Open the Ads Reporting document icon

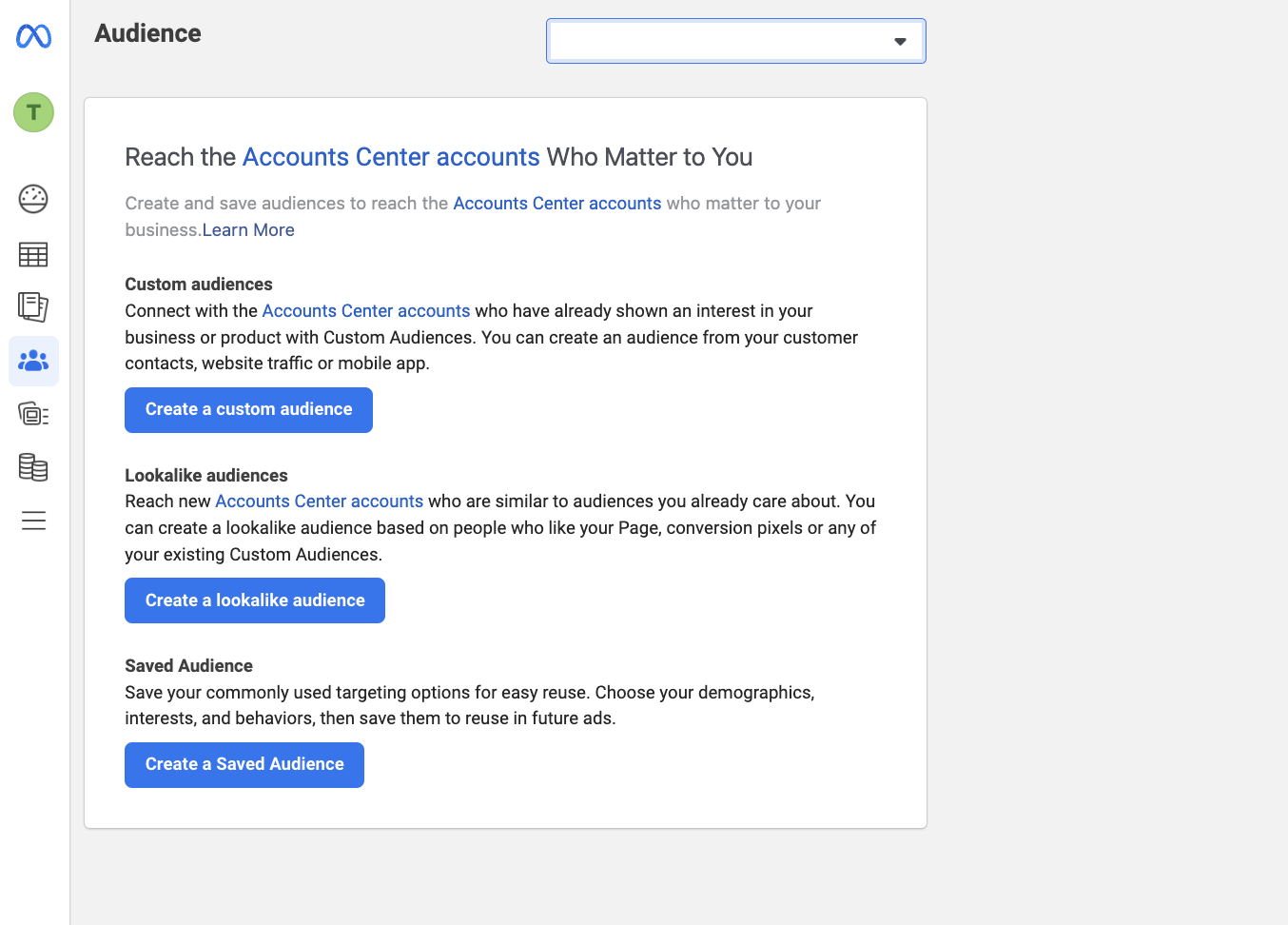[33, 306]
